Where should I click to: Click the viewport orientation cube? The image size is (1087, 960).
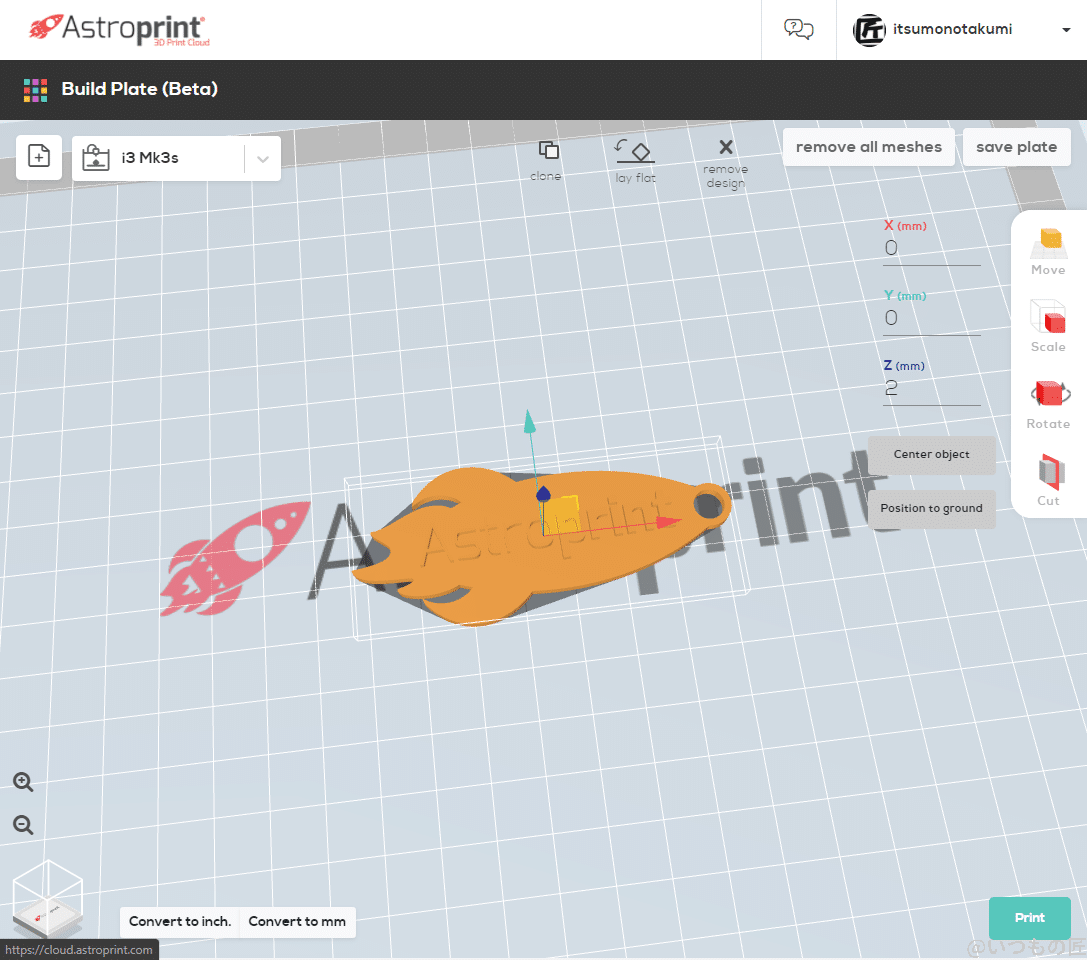pos(47,898)
